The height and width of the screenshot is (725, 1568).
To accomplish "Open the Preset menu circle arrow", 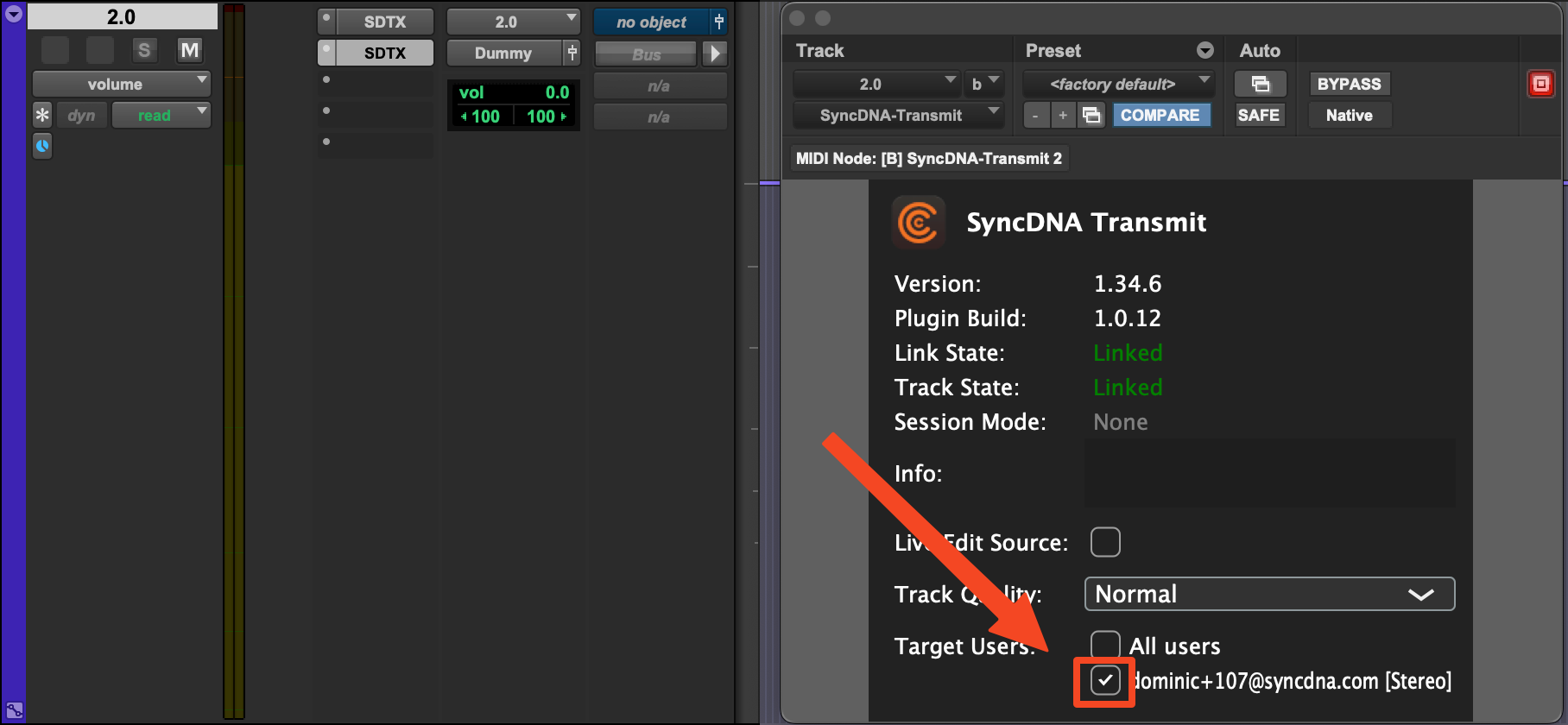I will pos(1205,51).
